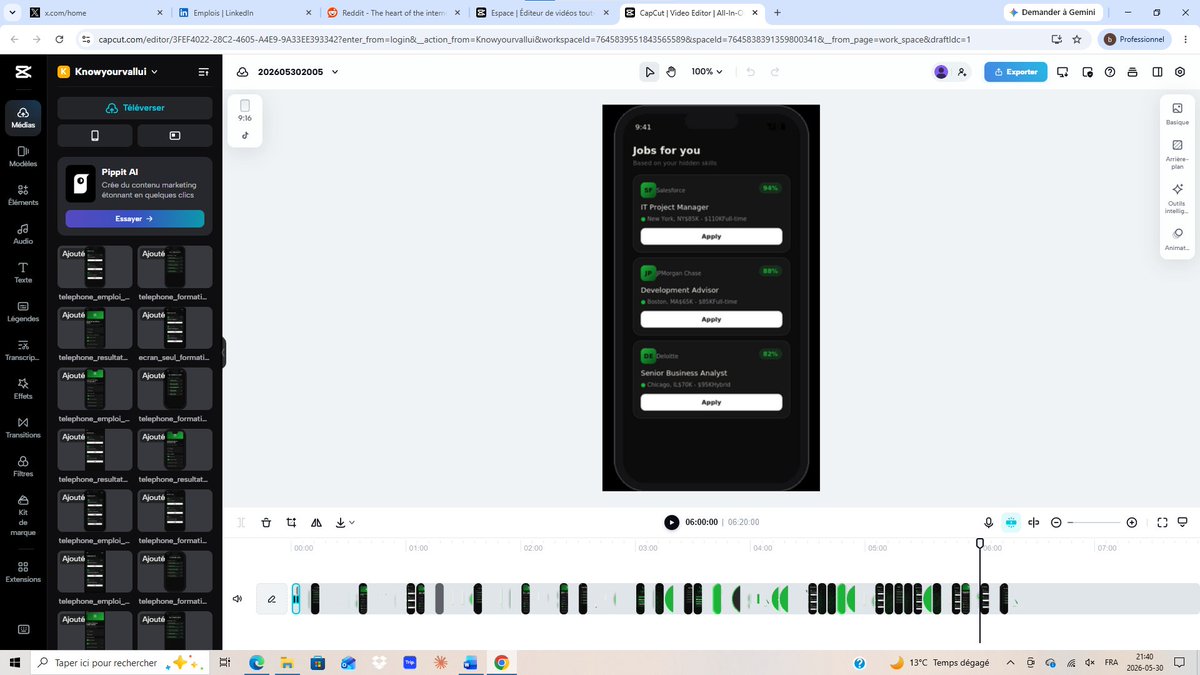This screenshot has height=675, width=1200.
Task: Mute the timeline track speaker icon
Action: click(x=238, y=599)
